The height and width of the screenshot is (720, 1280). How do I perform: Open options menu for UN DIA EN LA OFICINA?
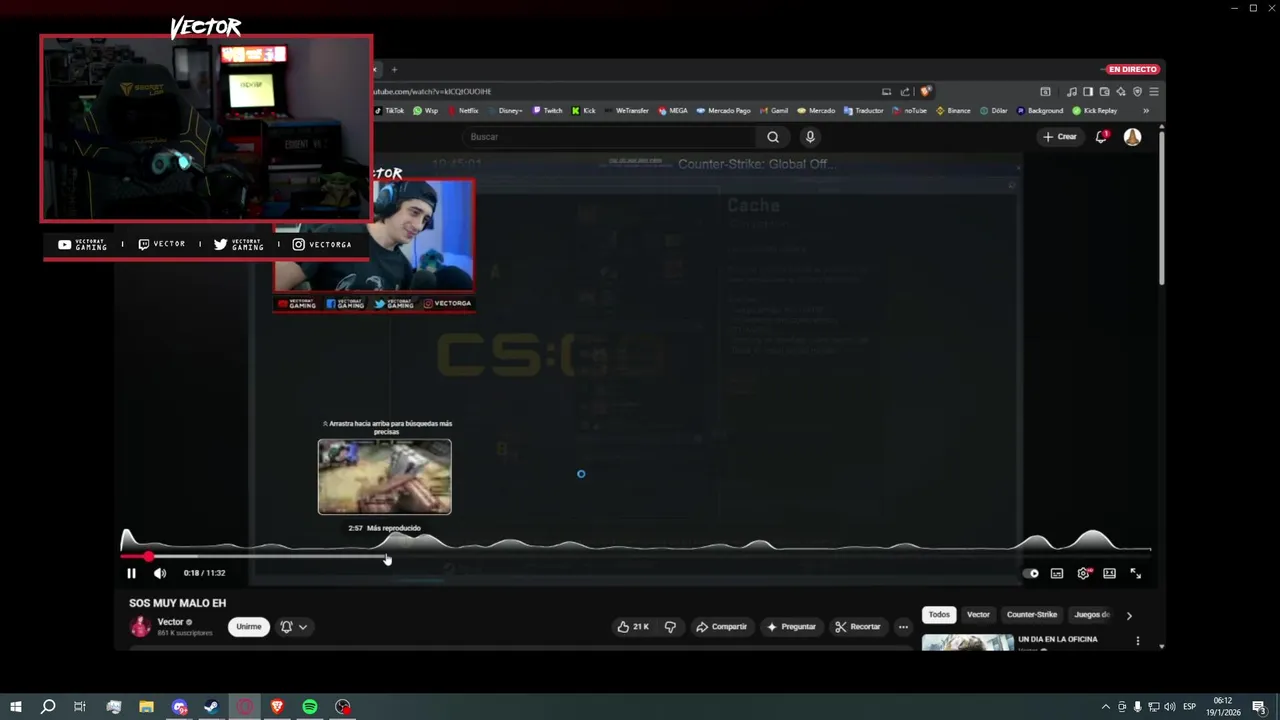tap(1137, 640)
